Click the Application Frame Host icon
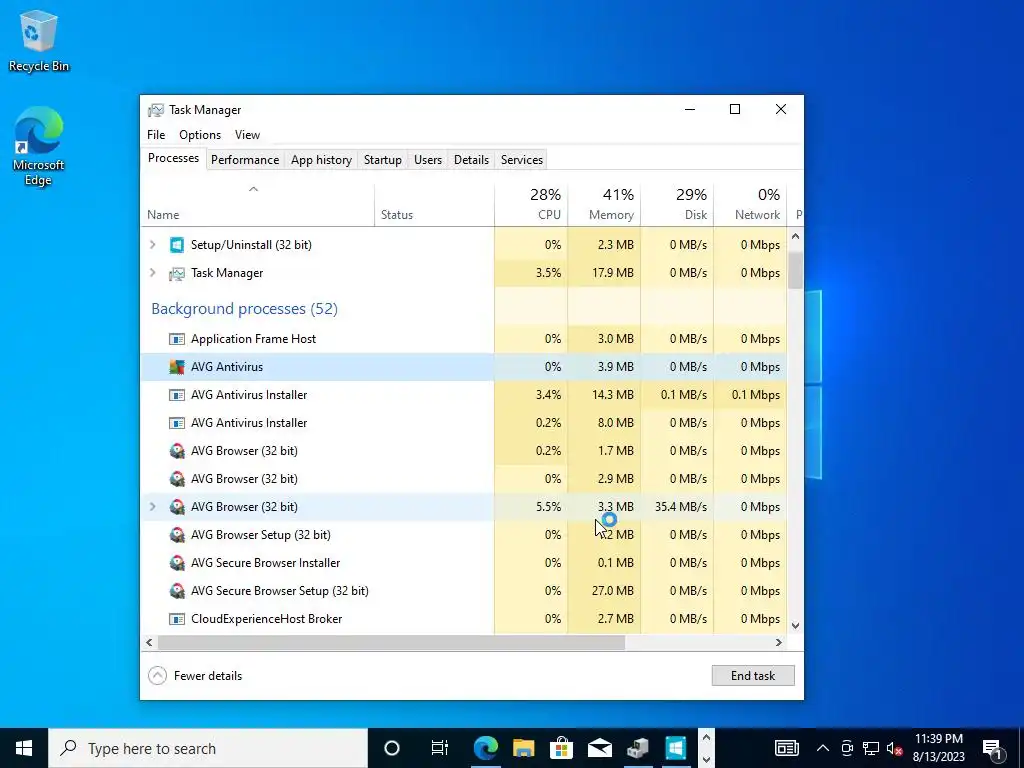Screen dimensions: 1024x768 point(177,339)
